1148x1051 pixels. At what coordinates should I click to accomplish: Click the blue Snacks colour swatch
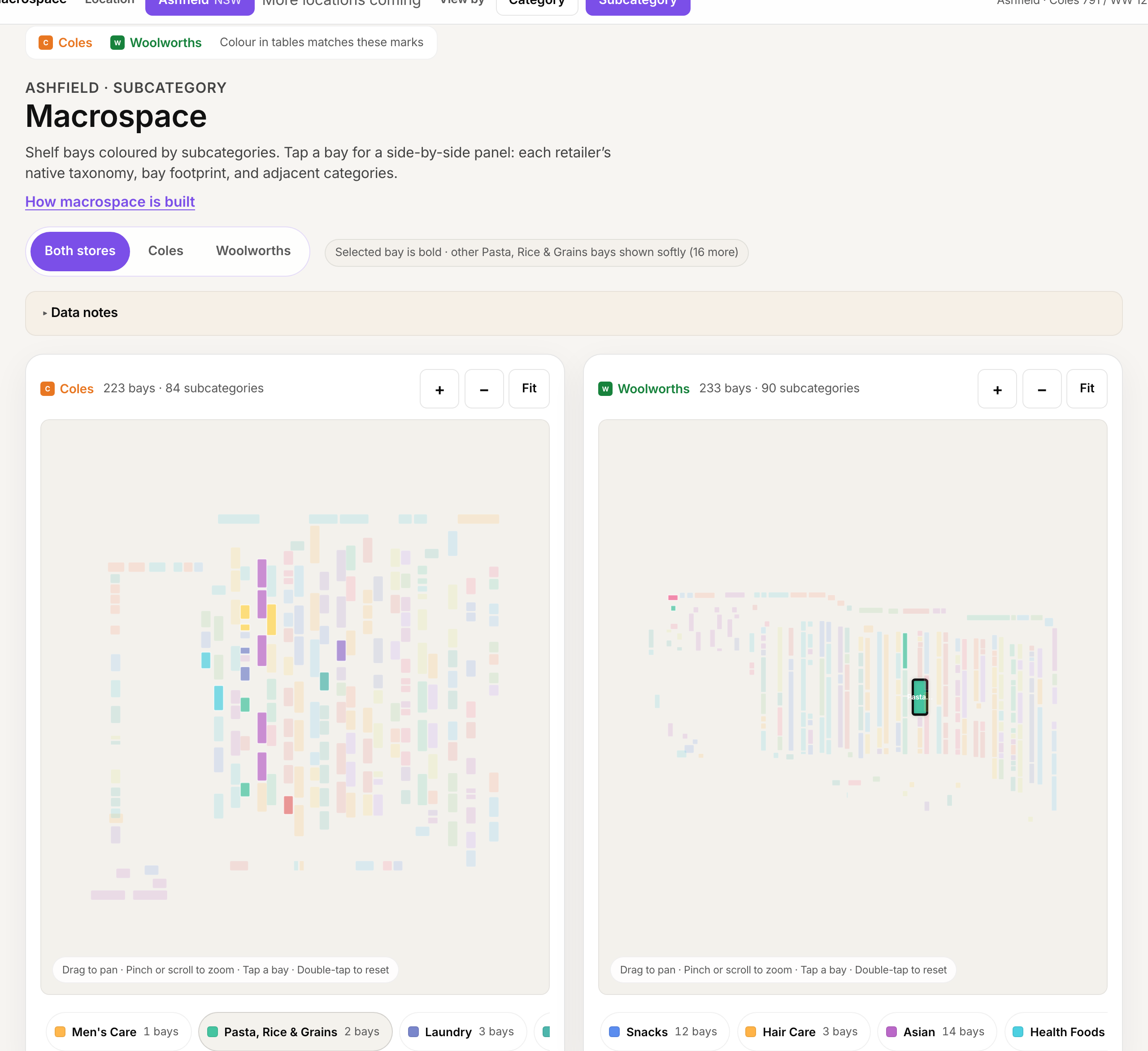coord(614,1032)
